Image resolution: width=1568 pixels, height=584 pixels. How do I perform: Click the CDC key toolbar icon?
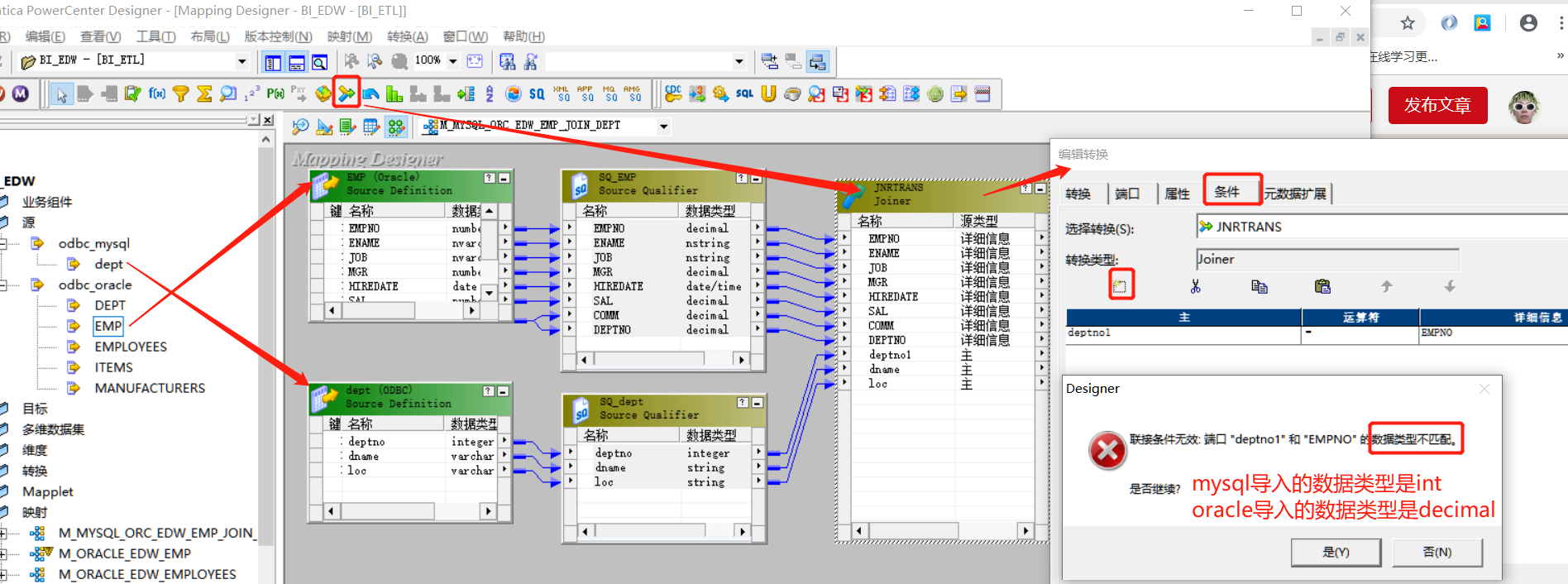point(673,93)
